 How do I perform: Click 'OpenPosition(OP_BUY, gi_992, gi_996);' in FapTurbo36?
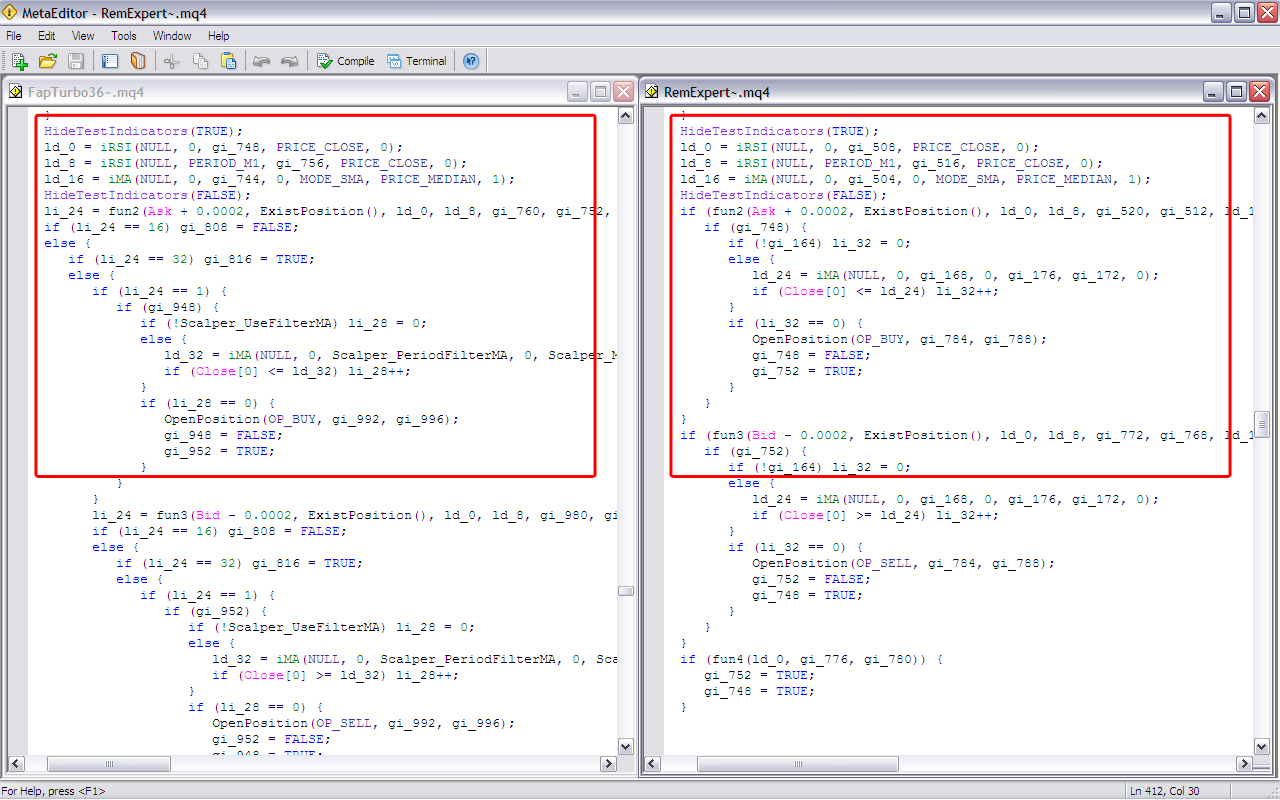coord(311,419)
